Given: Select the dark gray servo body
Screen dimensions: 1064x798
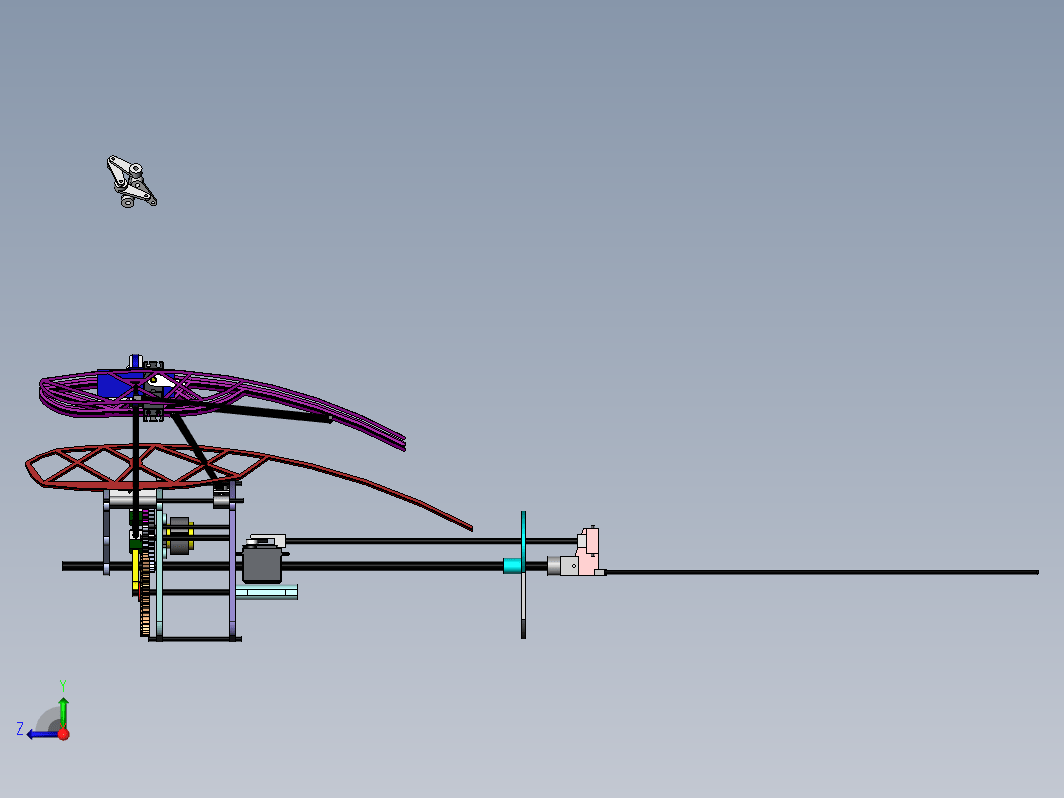Looking at the screenshot, I should click(x=262, y=565).
